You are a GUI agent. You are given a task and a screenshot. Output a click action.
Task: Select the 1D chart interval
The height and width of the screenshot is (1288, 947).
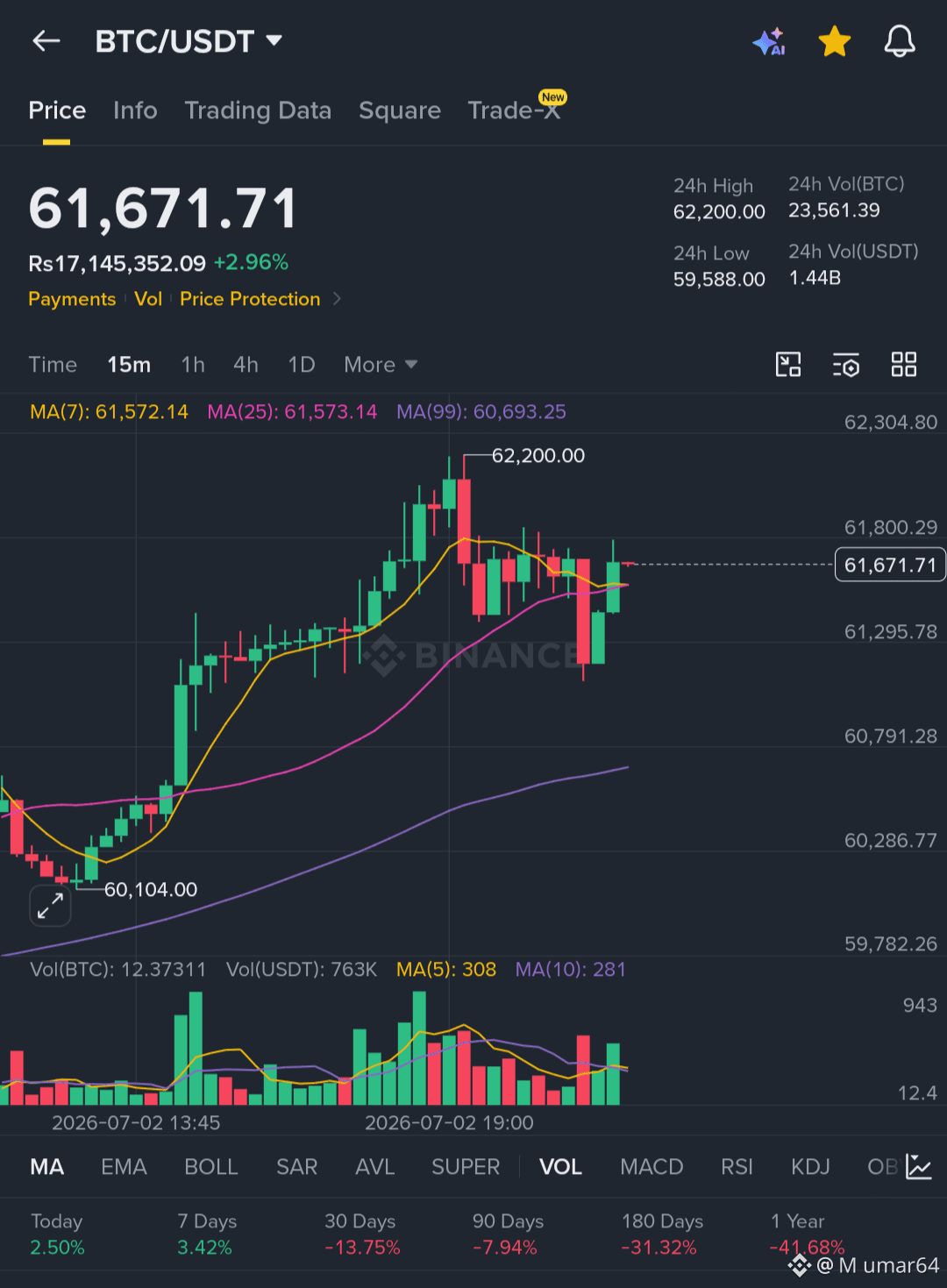302,365
